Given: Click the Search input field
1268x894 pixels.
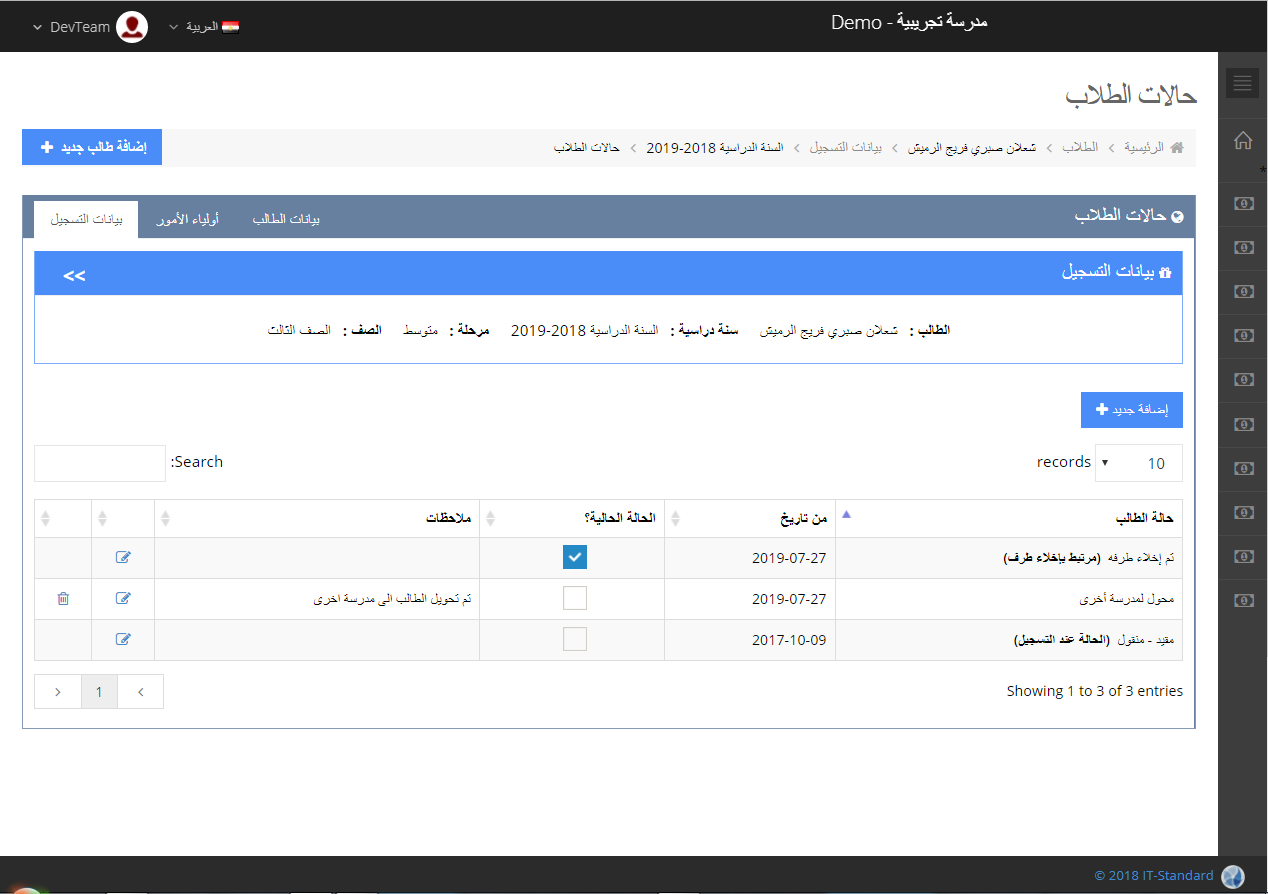Looking at the screenshot, I should point(100,463).
